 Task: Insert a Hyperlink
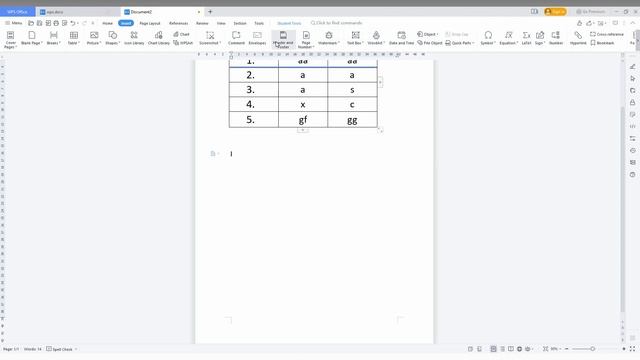click(x=578, y=38)
